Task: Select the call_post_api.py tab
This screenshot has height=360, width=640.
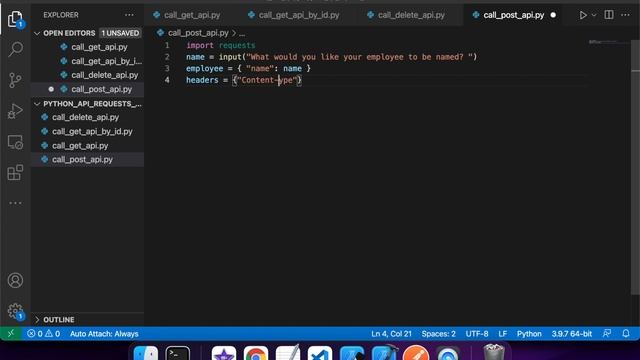Action: point(513,15)
